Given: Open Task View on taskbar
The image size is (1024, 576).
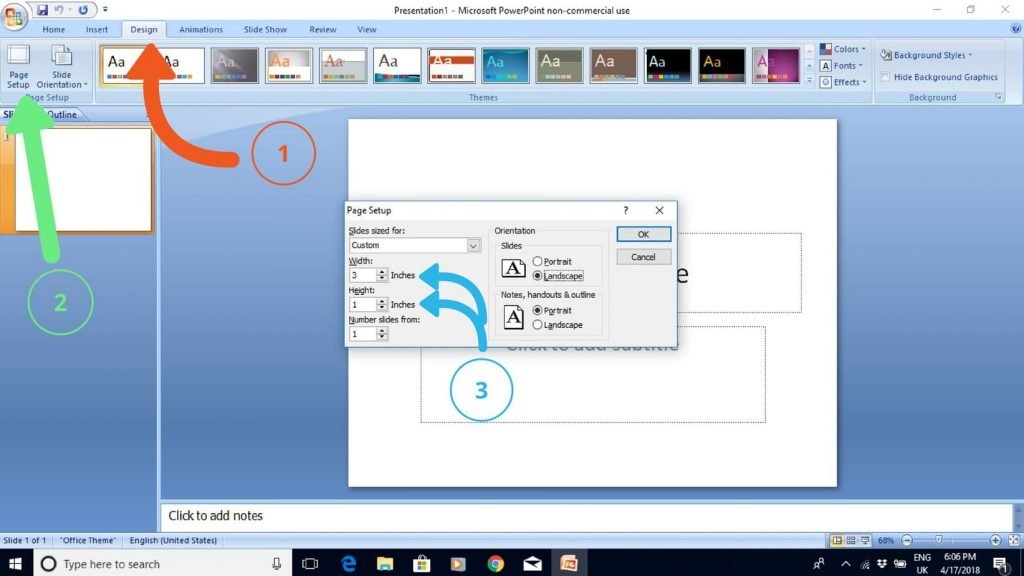Looking at the screenshot, I should click(x=310, y=564).
